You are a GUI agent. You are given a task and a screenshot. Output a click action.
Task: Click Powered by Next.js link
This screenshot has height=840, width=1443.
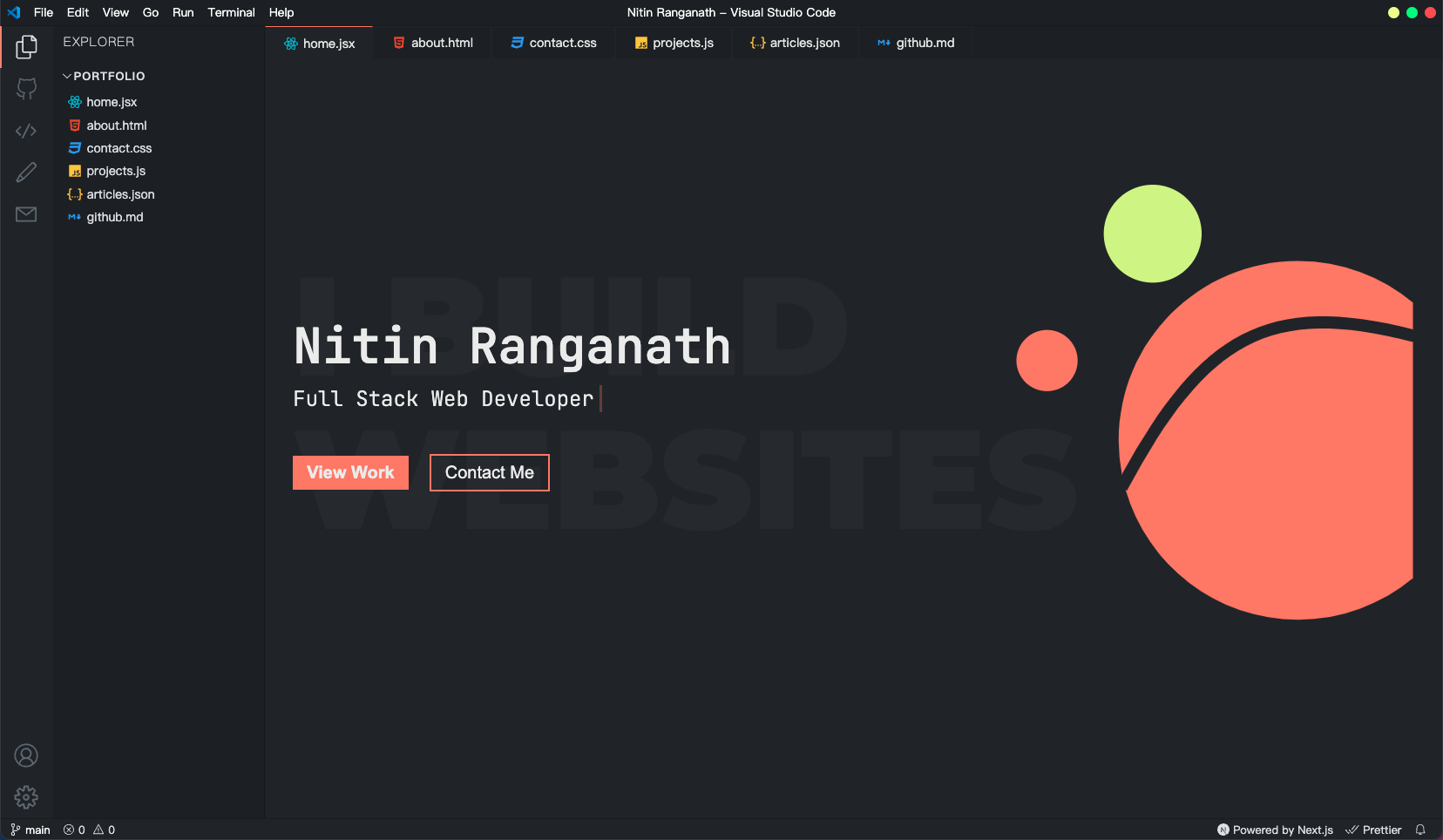1275,830
